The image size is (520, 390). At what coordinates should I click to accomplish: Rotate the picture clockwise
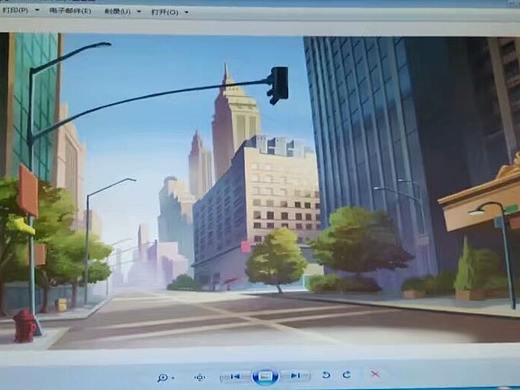click(347, 375)
